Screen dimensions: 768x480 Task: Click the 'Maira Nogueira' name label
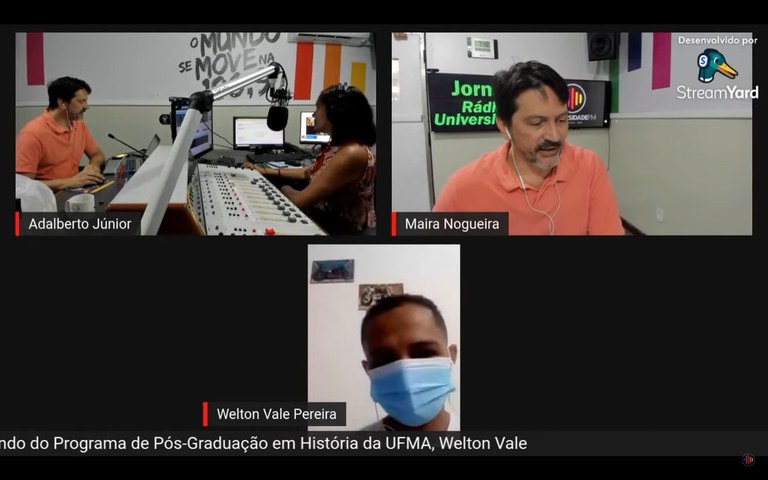pyautogui.click(x=450, y=224)
